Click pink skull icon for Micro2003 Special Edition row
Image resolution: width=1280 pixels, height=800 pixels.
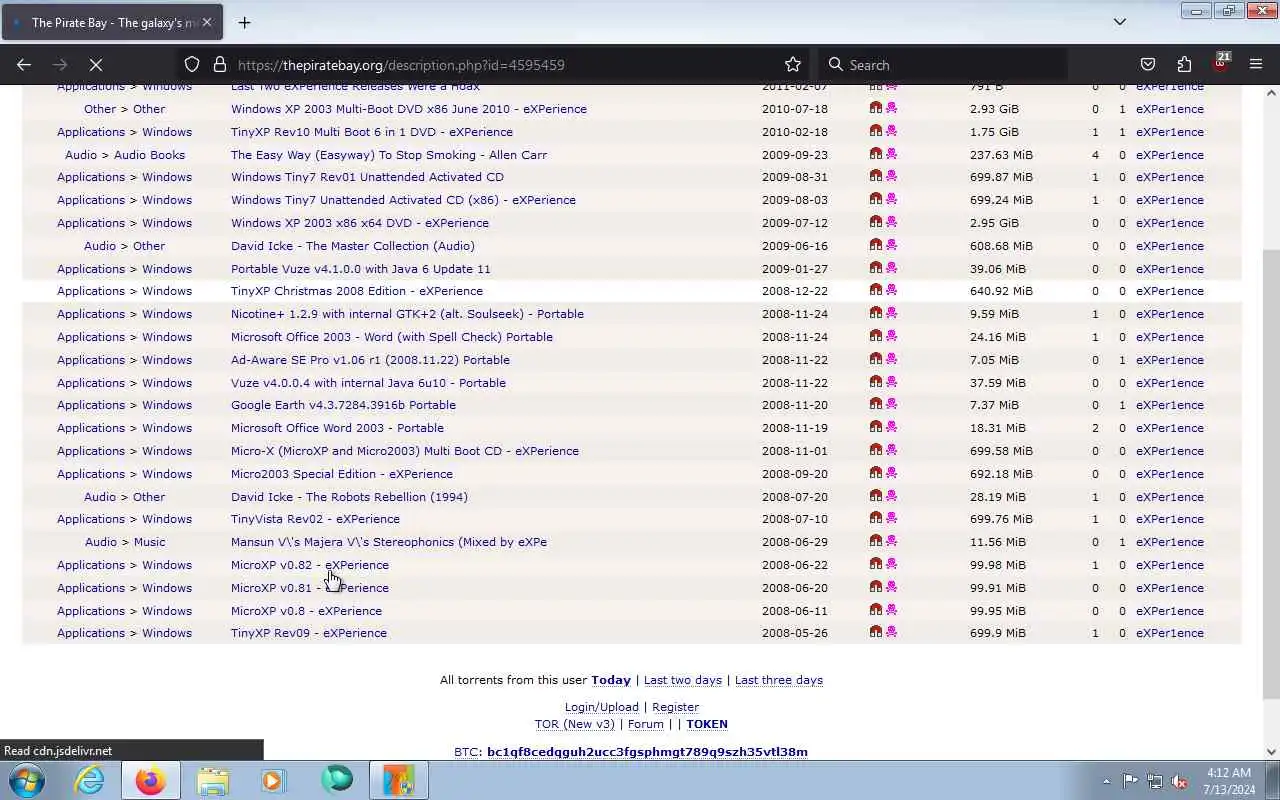(x=891, y=473)
